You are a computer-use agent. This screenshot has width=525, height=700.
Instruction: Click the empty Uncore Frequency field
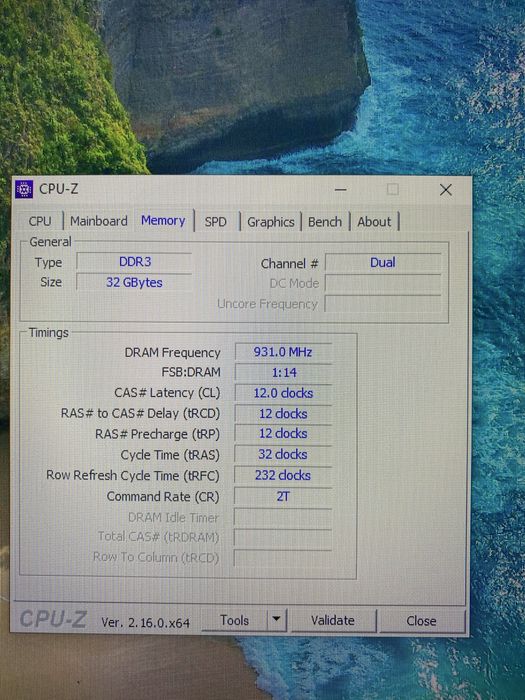383,304
